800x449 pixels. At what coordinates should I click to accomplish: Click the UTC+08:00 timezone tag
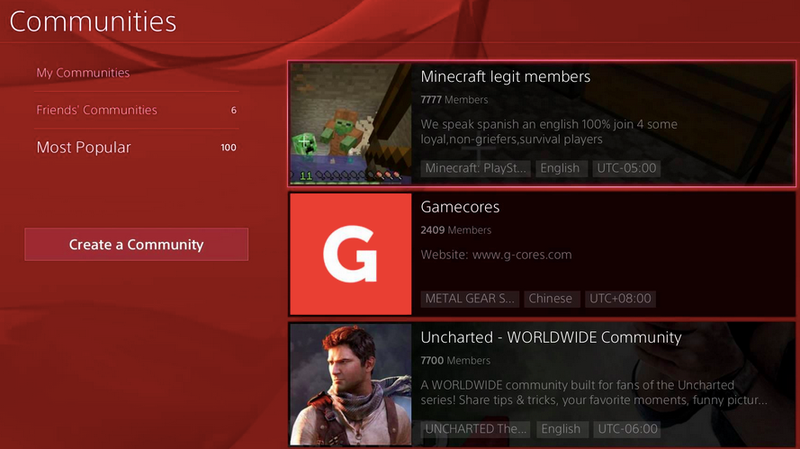(x=620, y=298)
